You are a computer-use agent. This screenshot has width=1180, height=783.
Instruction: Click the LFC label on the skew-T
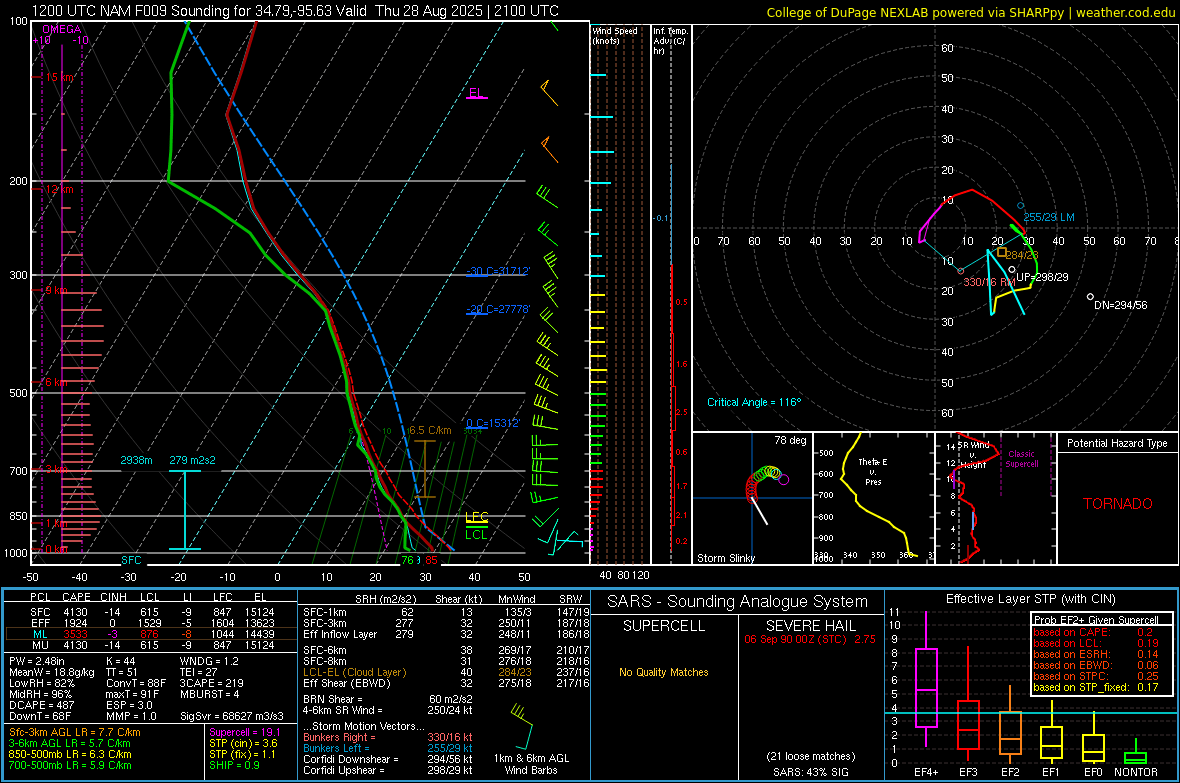click(x=476, y=516)
